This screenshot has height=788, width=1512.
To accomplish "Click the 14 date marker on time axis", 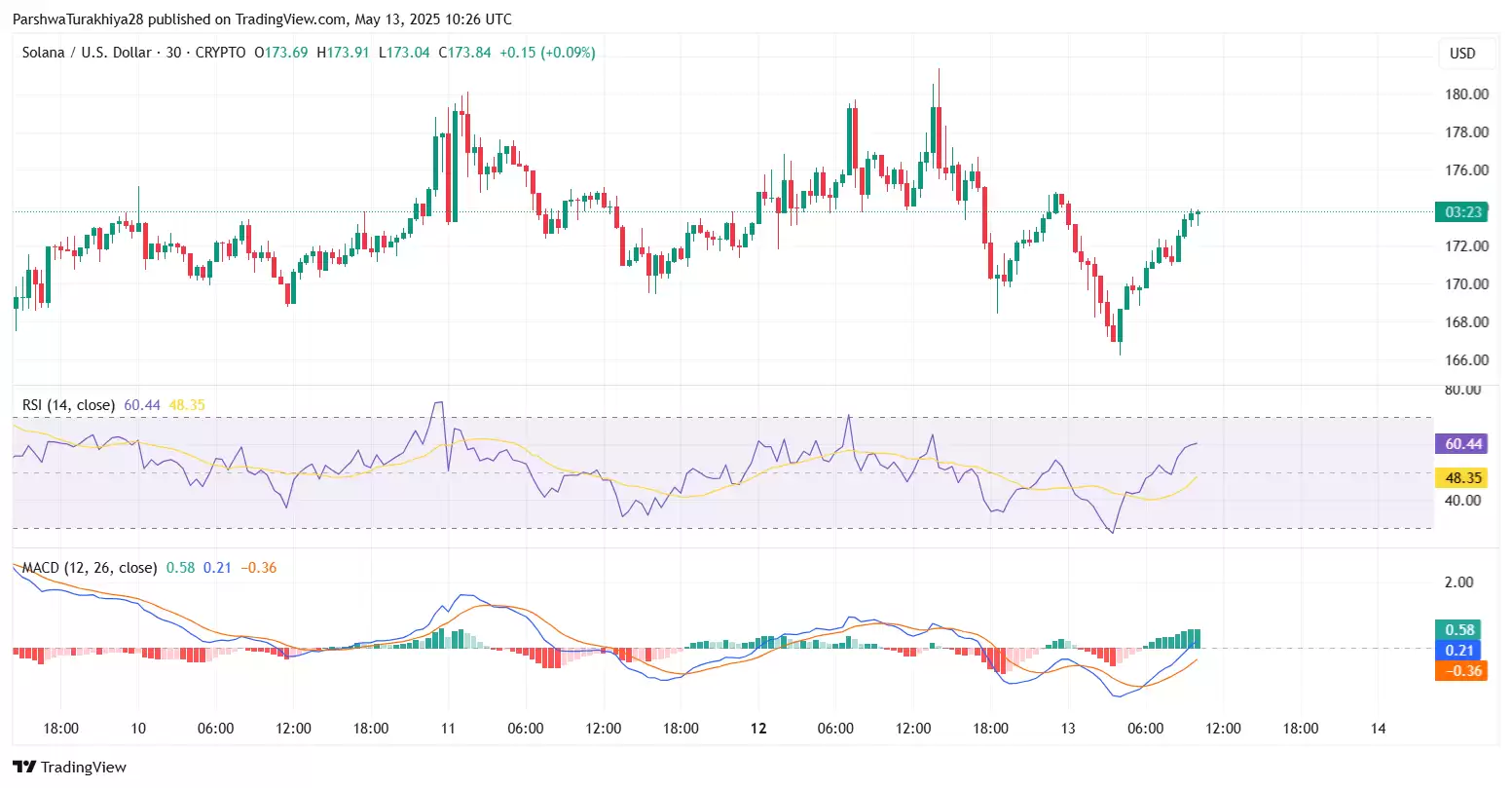I will [1378, 729].
